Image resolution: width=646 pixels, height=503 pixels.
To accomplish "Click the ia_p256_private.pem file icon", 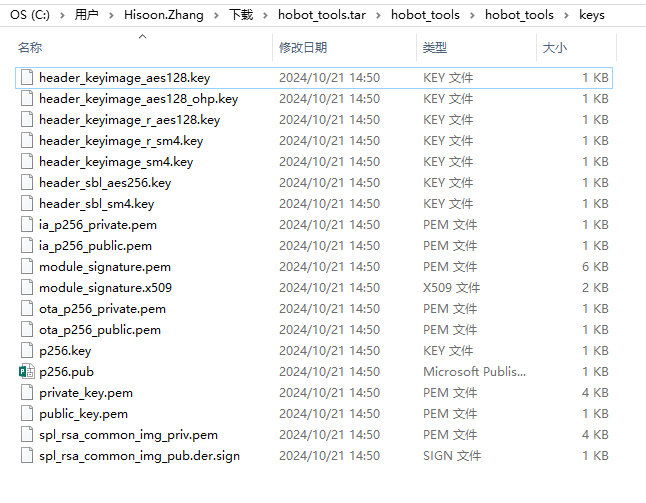I will click(x=27, y=225).
